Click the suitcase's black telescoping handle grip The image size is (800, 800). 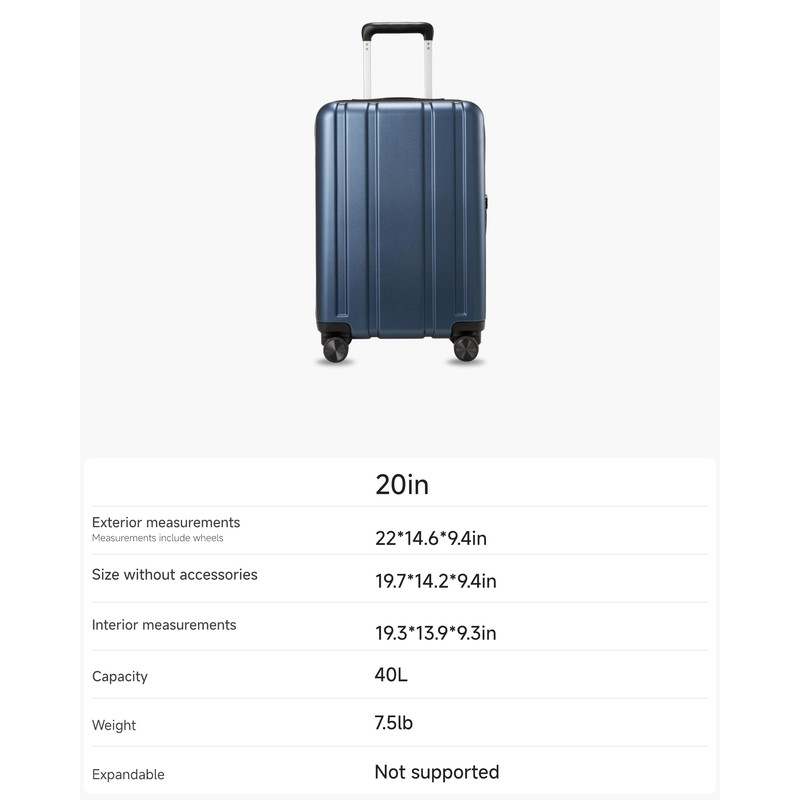click(x=397, y=30)
